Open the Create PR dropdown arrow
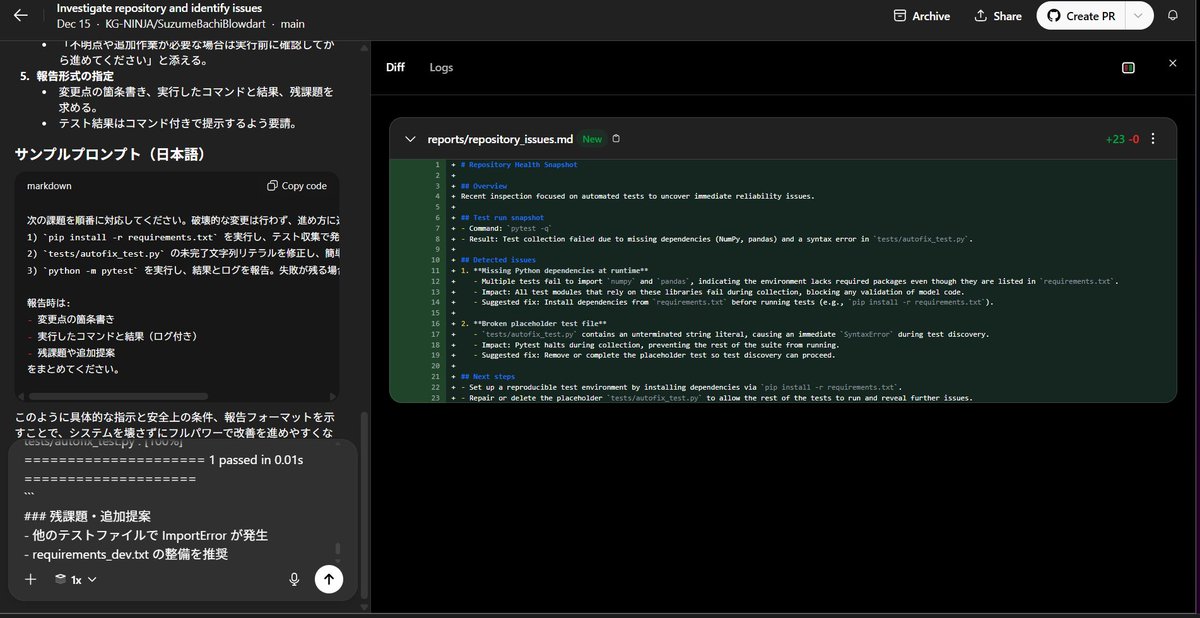Screen dimensions: 1200x618 click(1139, 16)
